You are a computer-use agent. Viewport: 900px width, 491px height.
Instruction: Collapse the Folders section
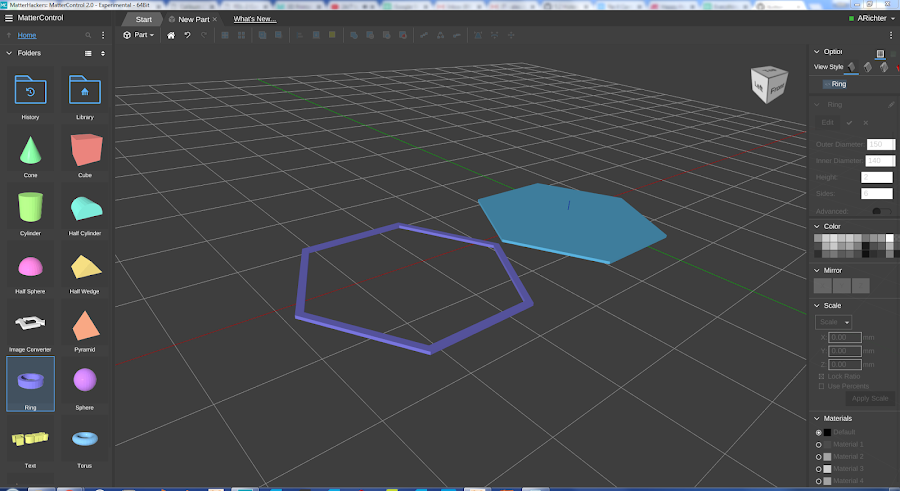pos(9,53)
